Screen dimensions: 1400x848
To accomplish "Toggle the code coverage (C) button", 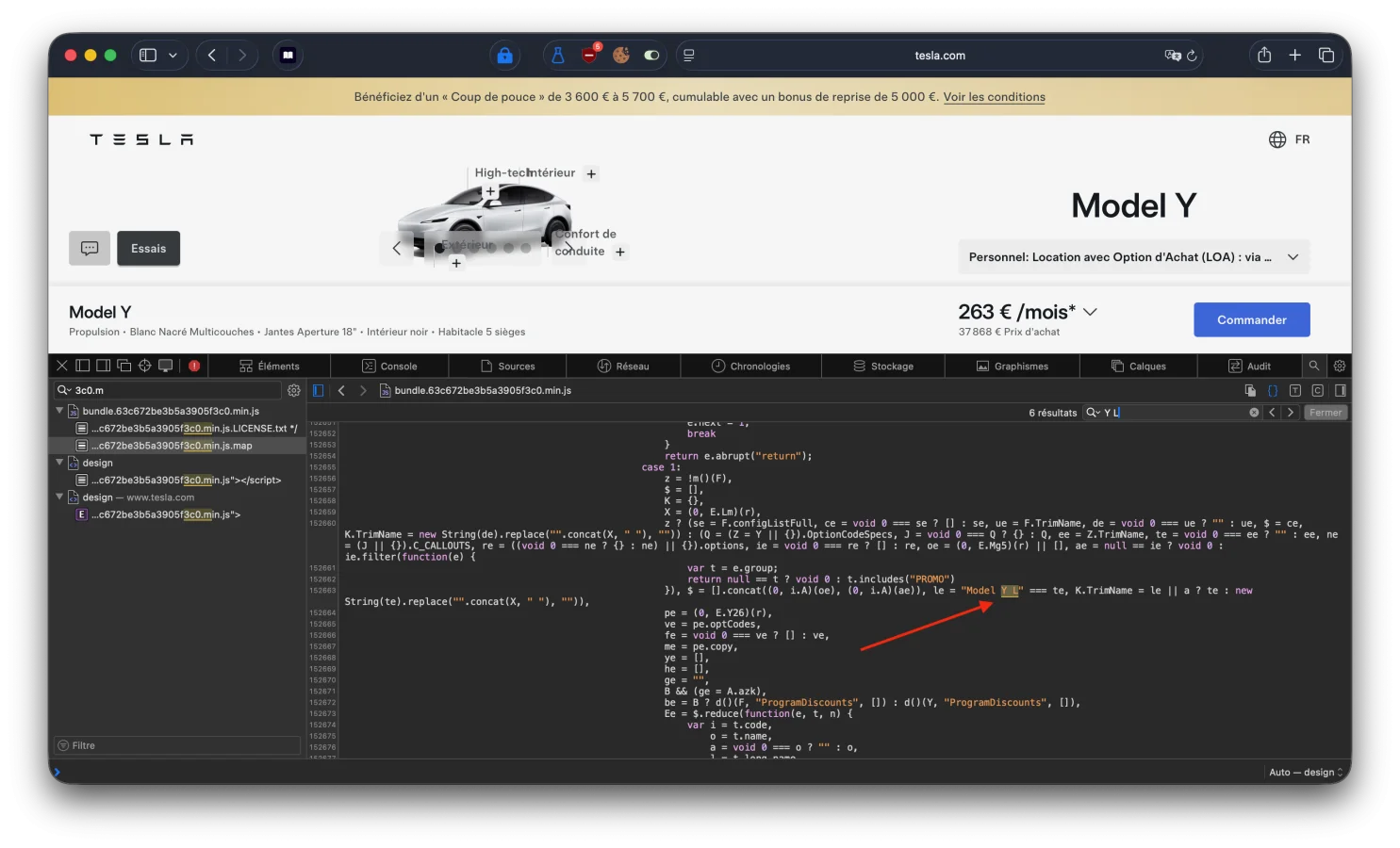I will click(x=1318, y=390).
